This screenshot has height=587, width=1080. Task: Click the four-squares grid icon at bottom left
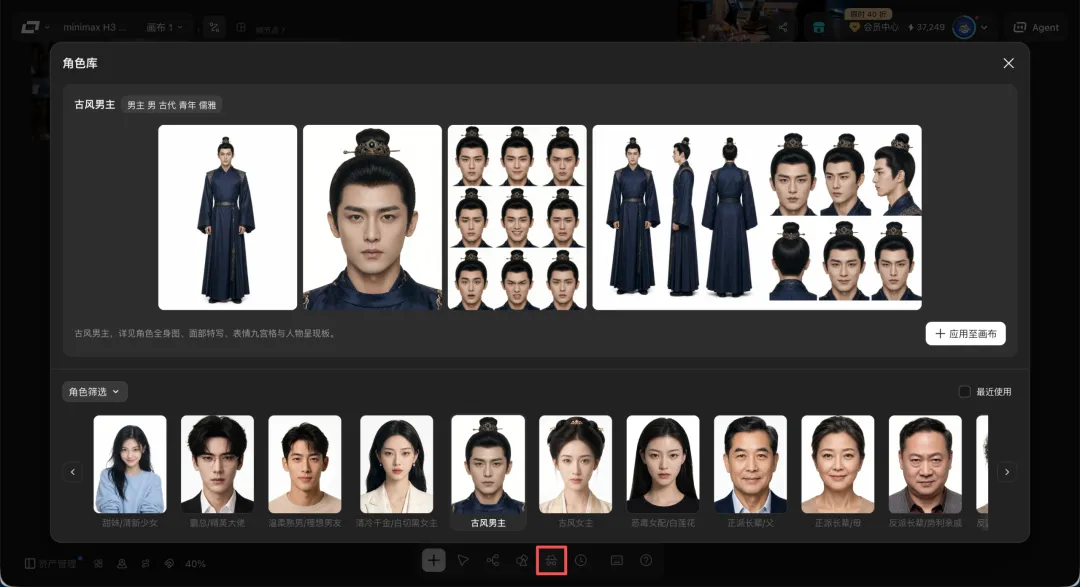coord(98,563)
